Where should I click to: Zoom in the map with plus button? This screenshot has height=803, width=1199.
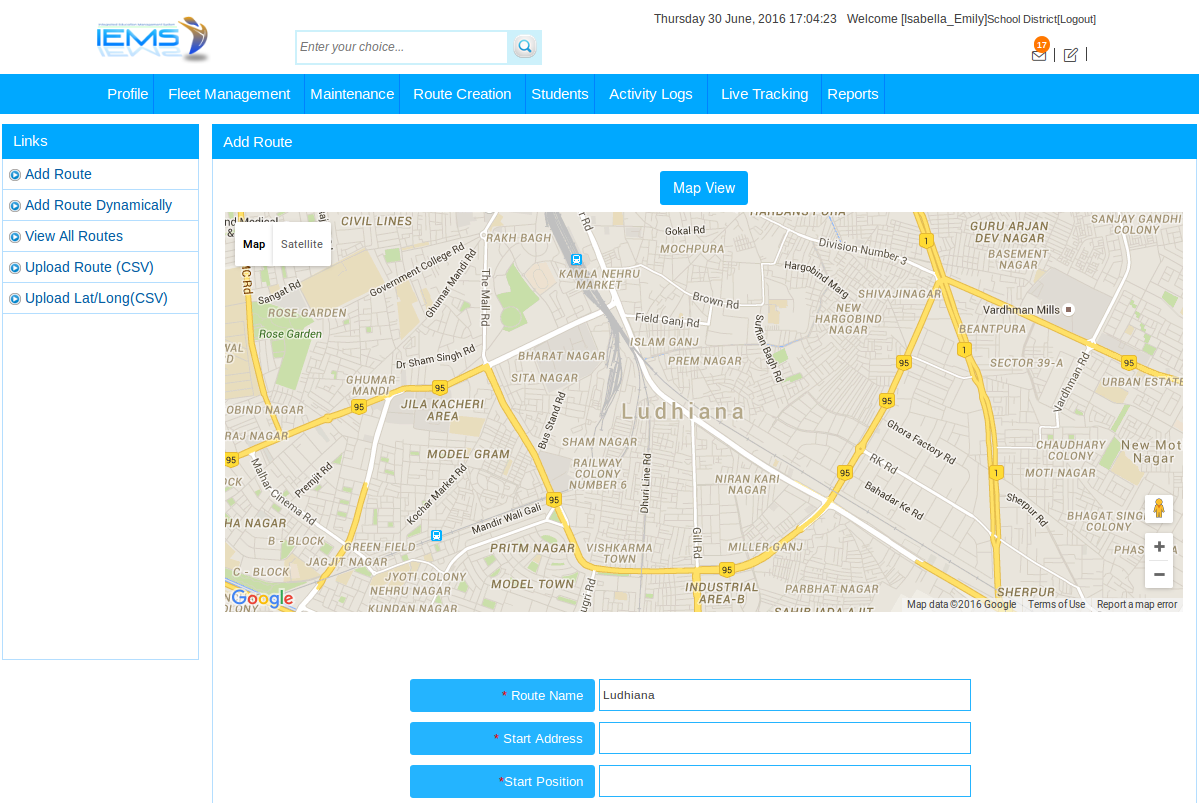coord(1158,546)
